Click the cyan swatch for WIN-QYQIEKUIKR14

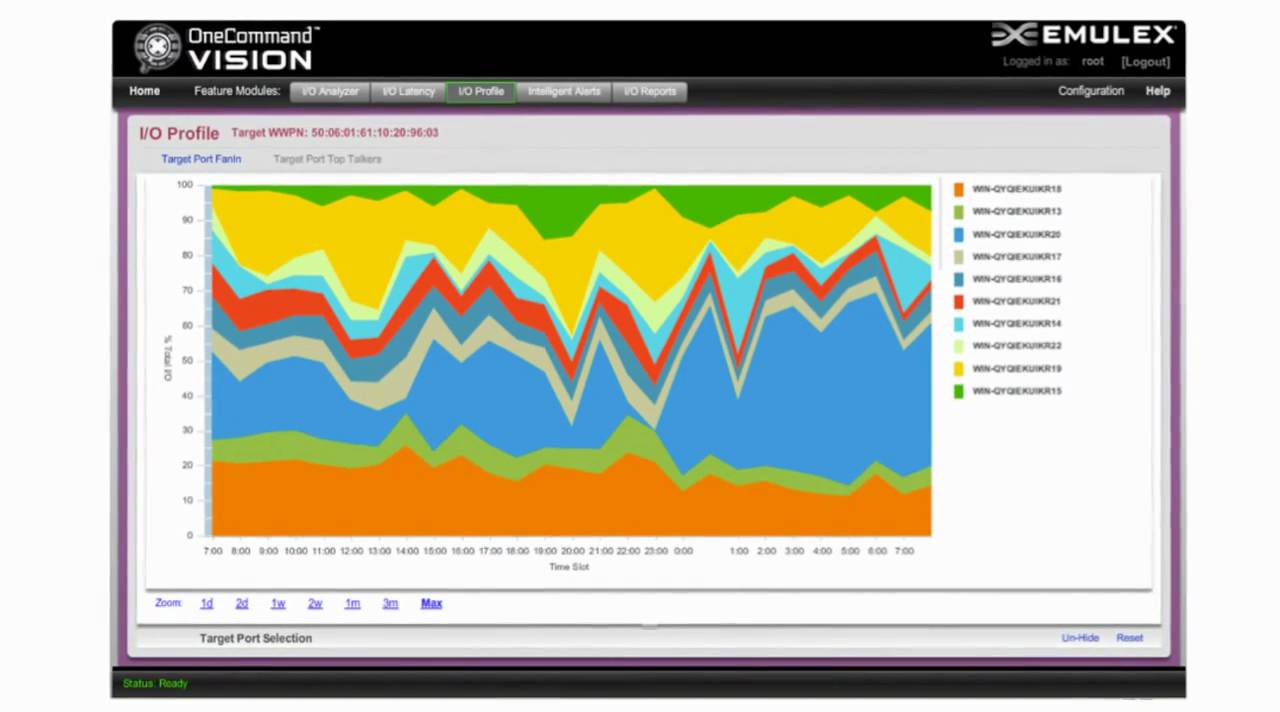[958, 324]
